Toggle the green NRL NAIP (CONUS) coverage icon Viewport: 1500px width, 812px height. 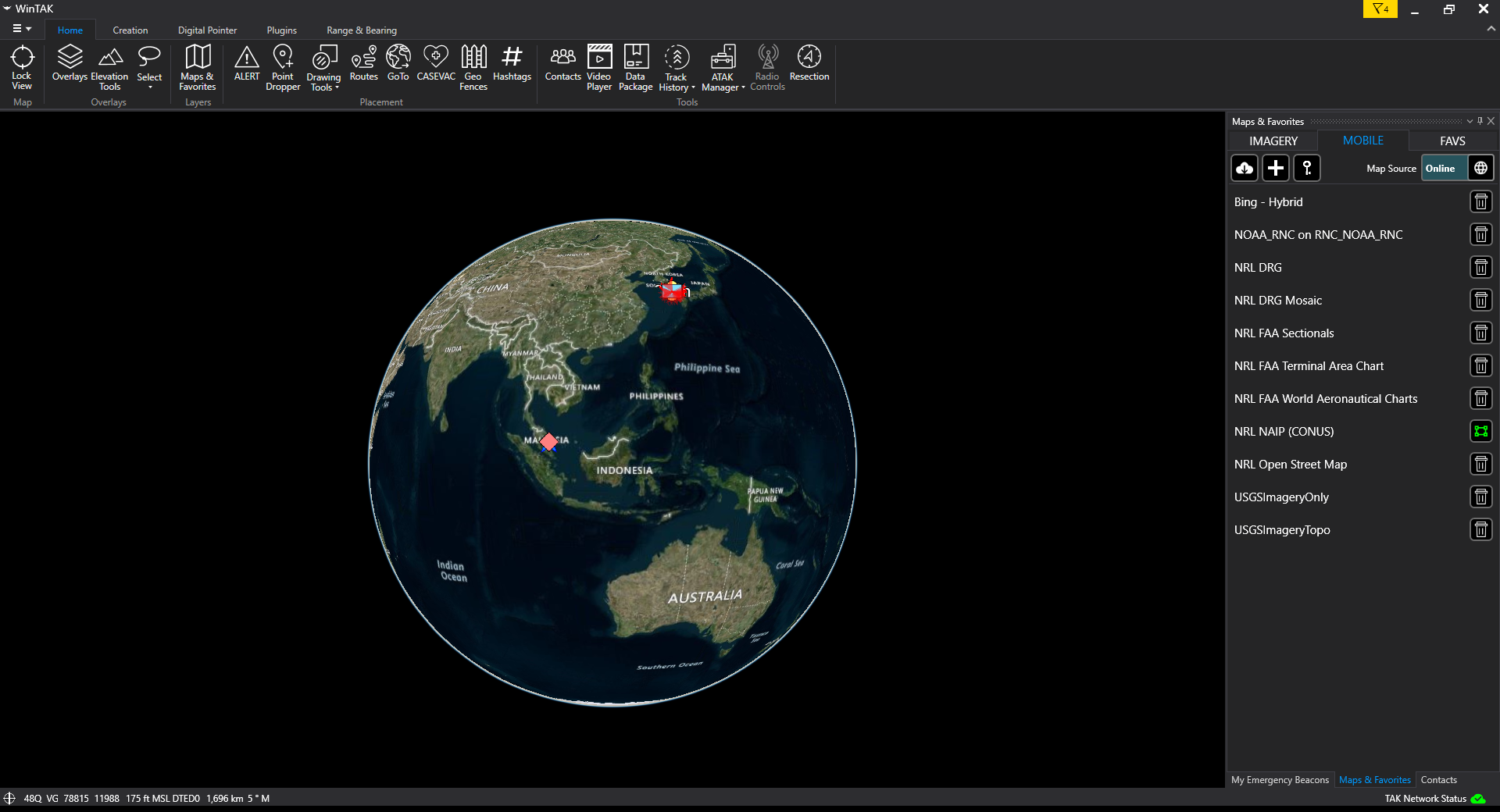1480,432
